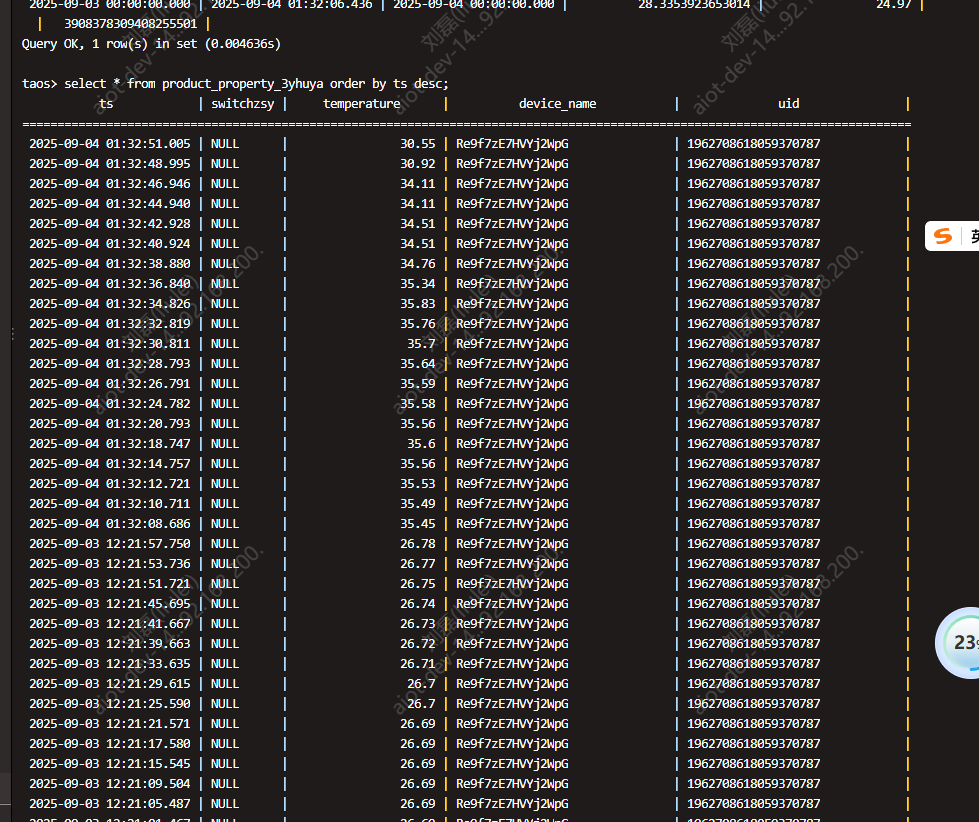Click the 'Query OK, 1 row(s)' result message
This screenshot has height=822, width=979.
151,44
